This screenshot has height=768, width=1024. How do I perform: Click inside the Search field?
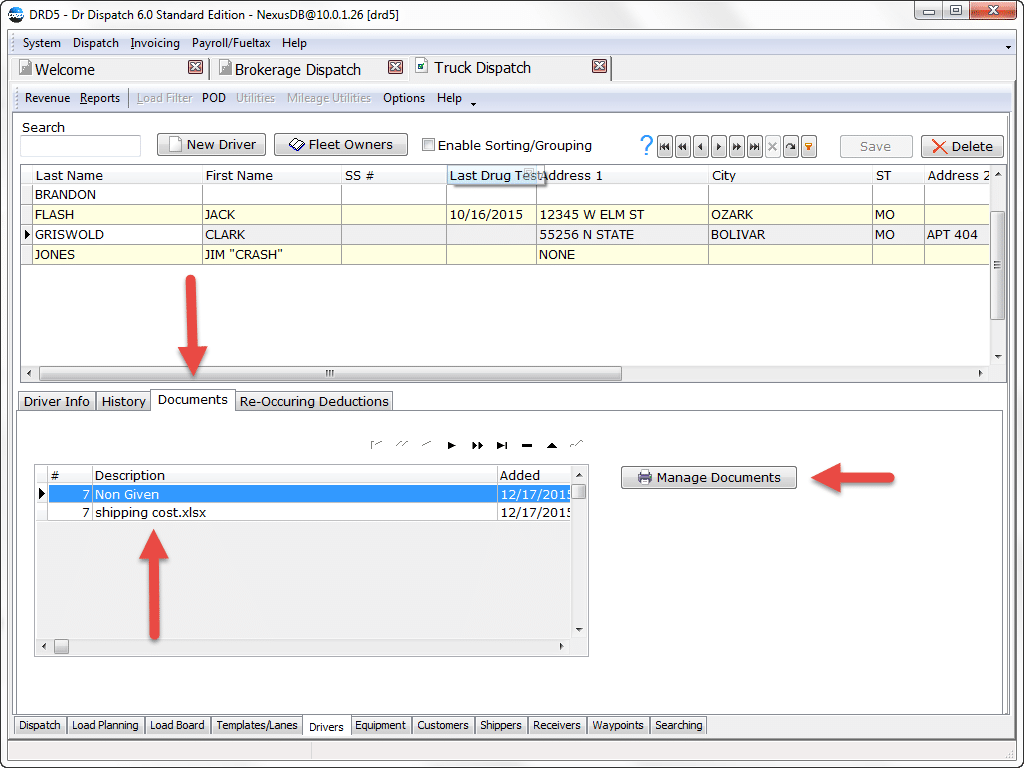pyautogui.click(x=79, y=146)
